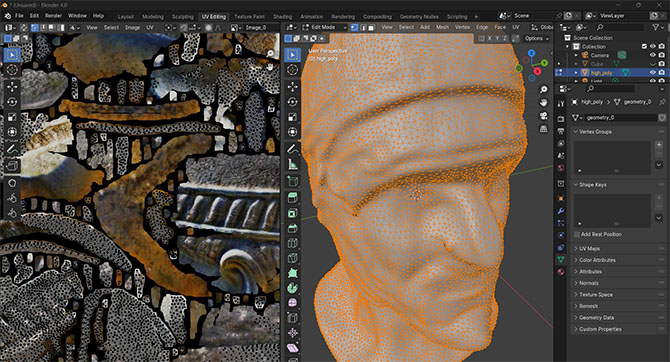Select the Transform tool in the 3D viewport toolbar
Screen dimensions: 670x362
pyautogui.click(x=293, y=132)
